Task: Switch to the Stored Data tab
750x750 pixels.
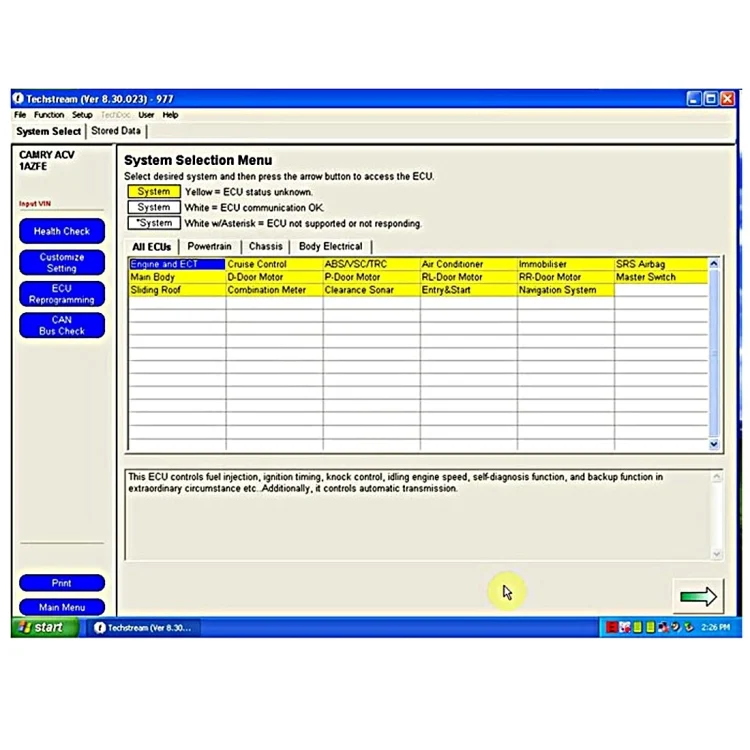Action: (116, 131)
